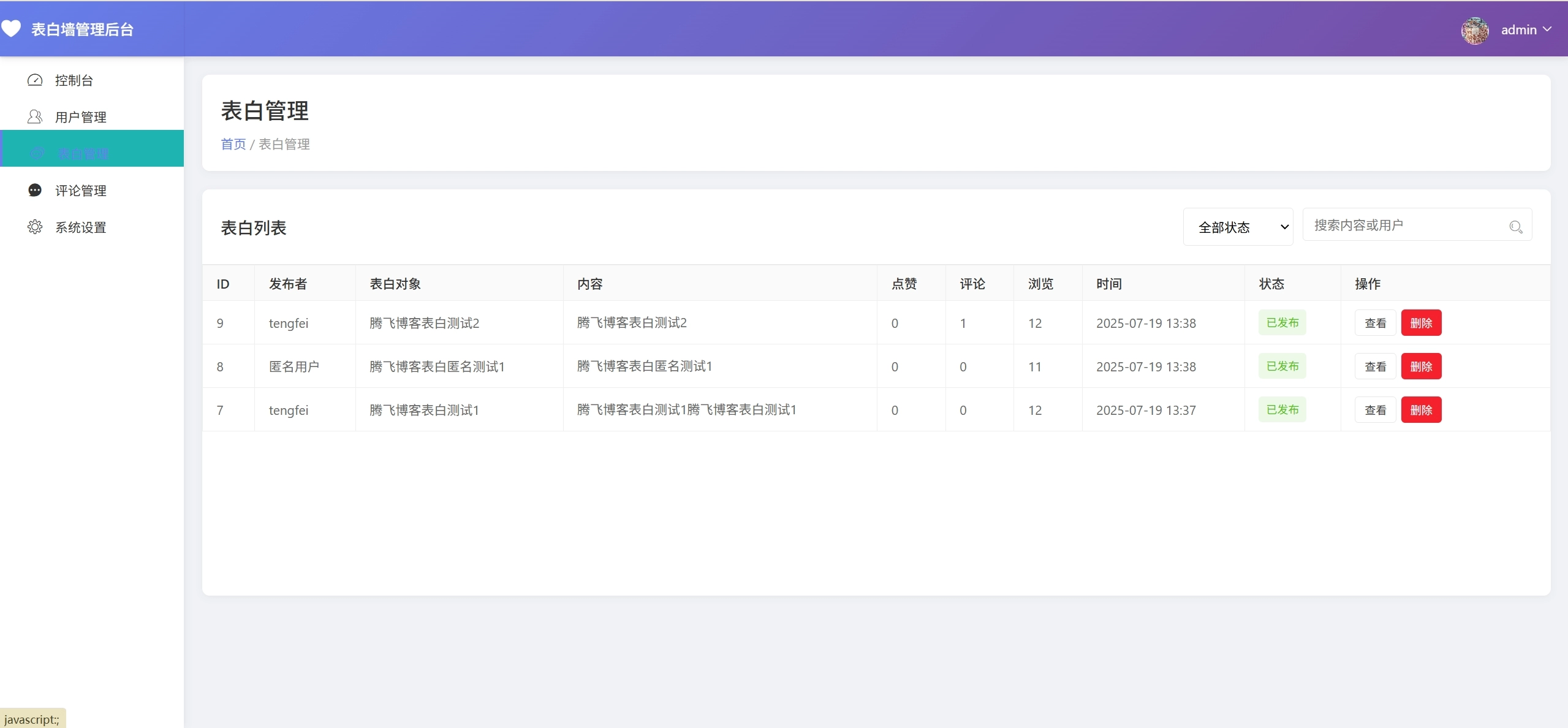Select the highlighted 表白管理 menu item
The height and width of the screenshot is (728, 1568).
pyautogui.click(x=92, y=148)
